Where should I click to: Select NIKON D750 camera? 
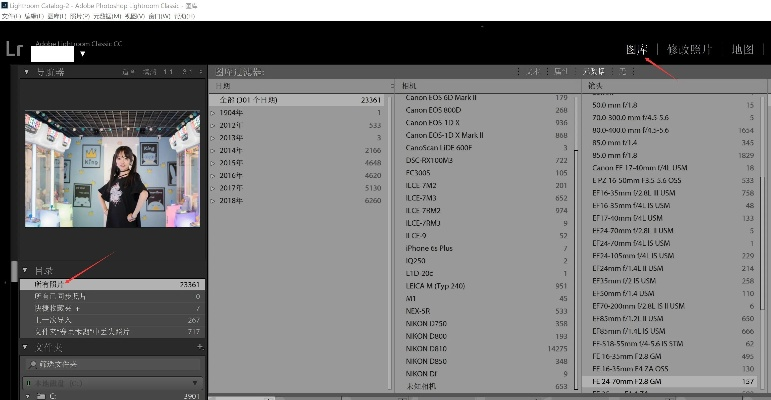tap(484, 324)
